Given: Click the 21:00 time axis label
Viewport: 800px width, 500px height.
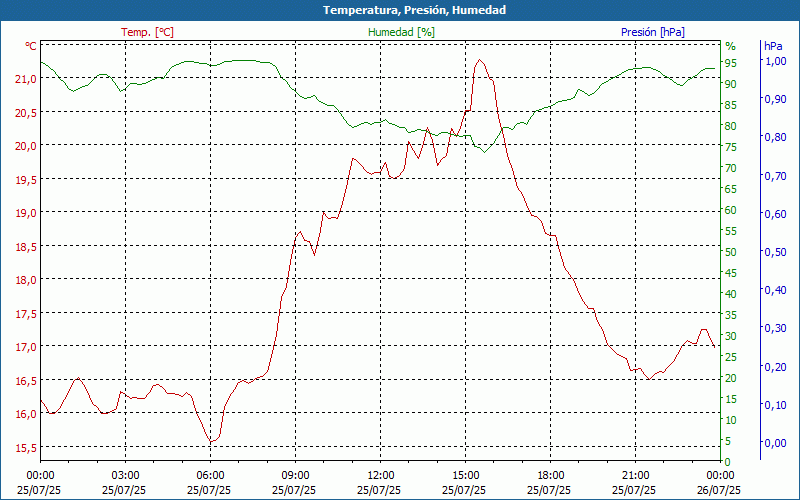Looking at the screenshot, I should pyautogui.click(x=636, y=476).
